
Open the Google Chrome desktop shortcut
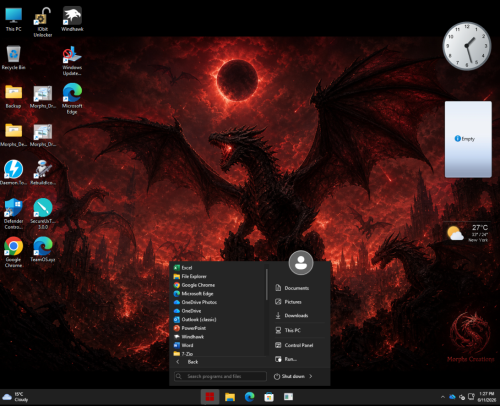click(13, 252)
